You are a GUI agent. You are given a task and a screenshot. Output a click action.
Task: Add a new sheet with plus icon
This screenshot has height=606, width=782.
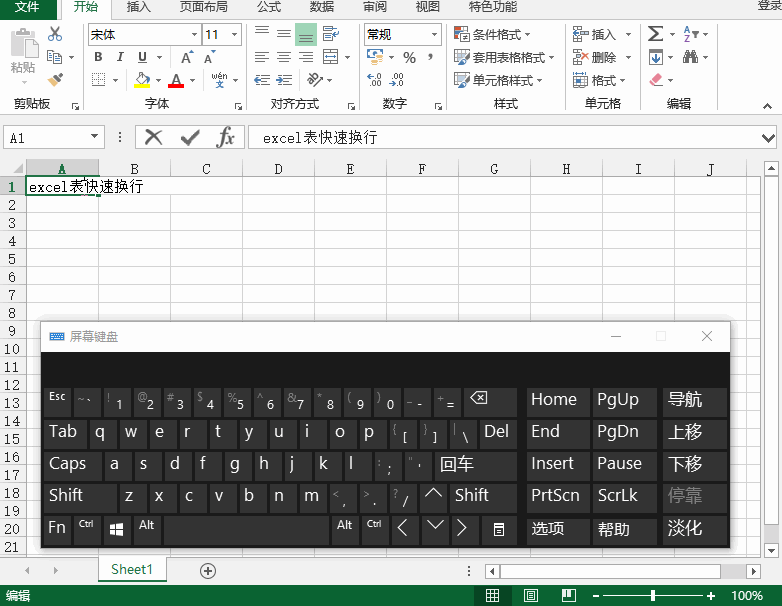pyautogui.click(x=208, y=570)
